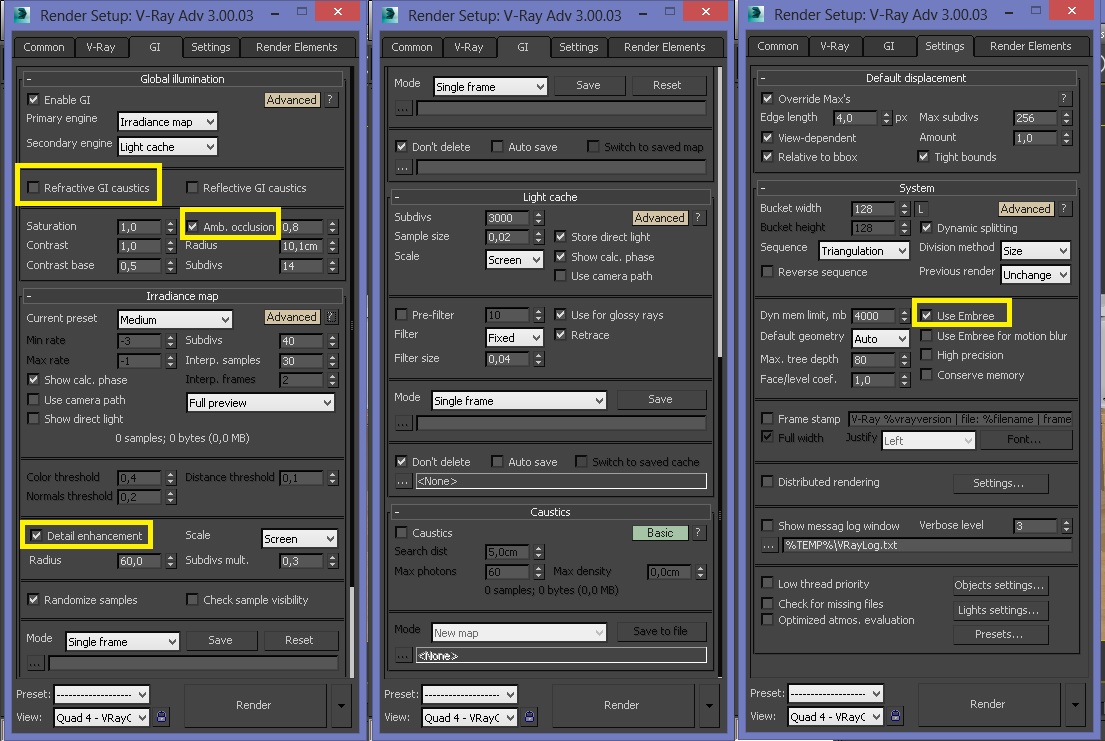This screenshot has width=1105, height=741.
Task: Open help '?' for Caustics rollout
Action: coord(698,533)
